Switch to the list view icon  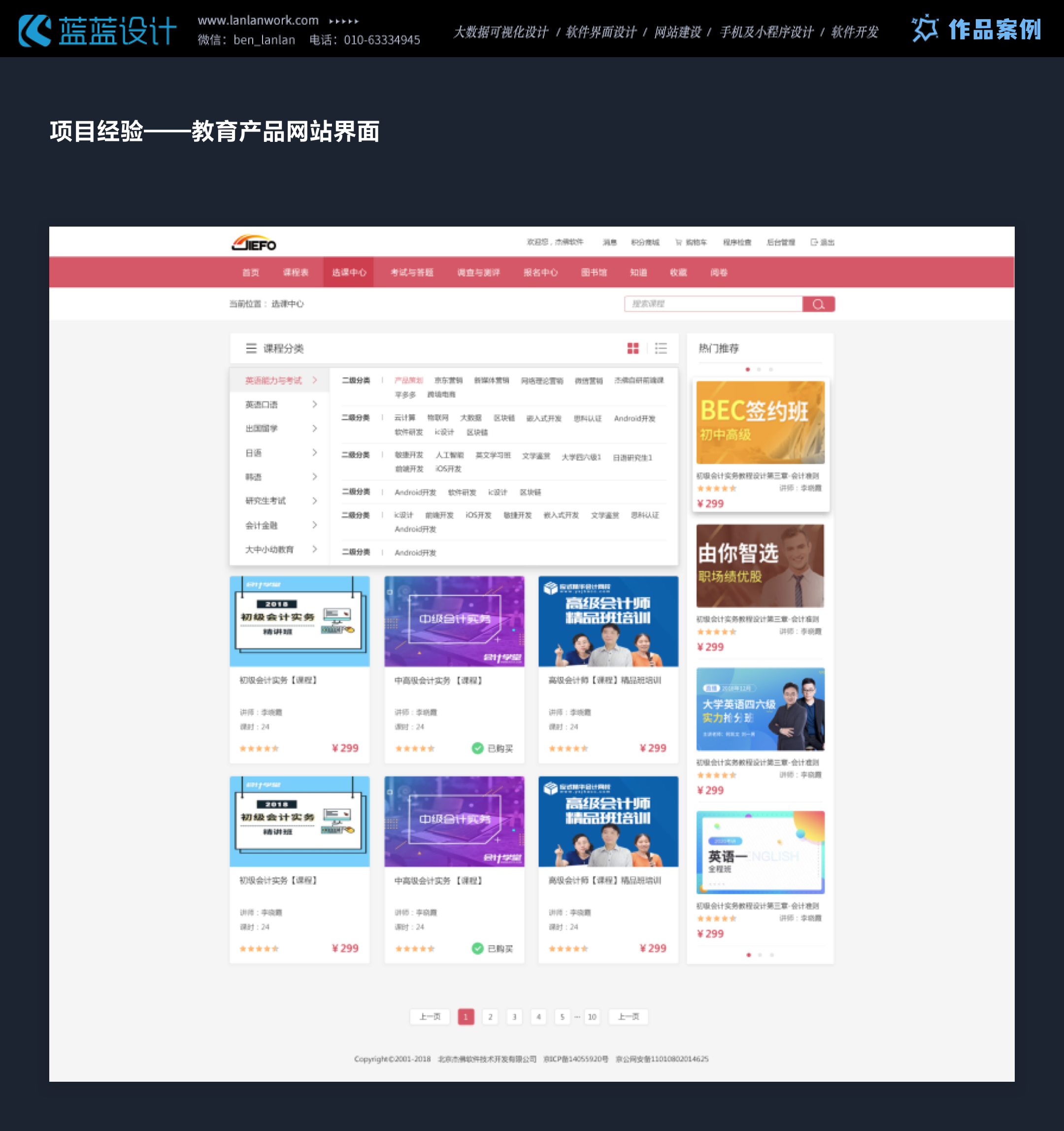pyautogui.click(x=661, y=348)
